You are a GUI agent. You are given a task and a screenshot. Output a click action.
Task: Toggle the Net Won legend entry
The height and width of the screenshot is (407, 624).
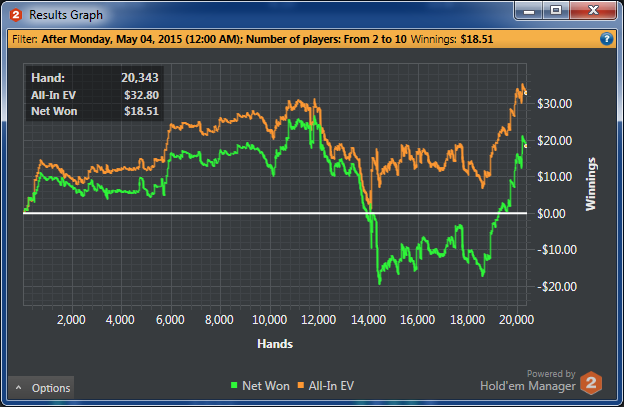[260, 386]
